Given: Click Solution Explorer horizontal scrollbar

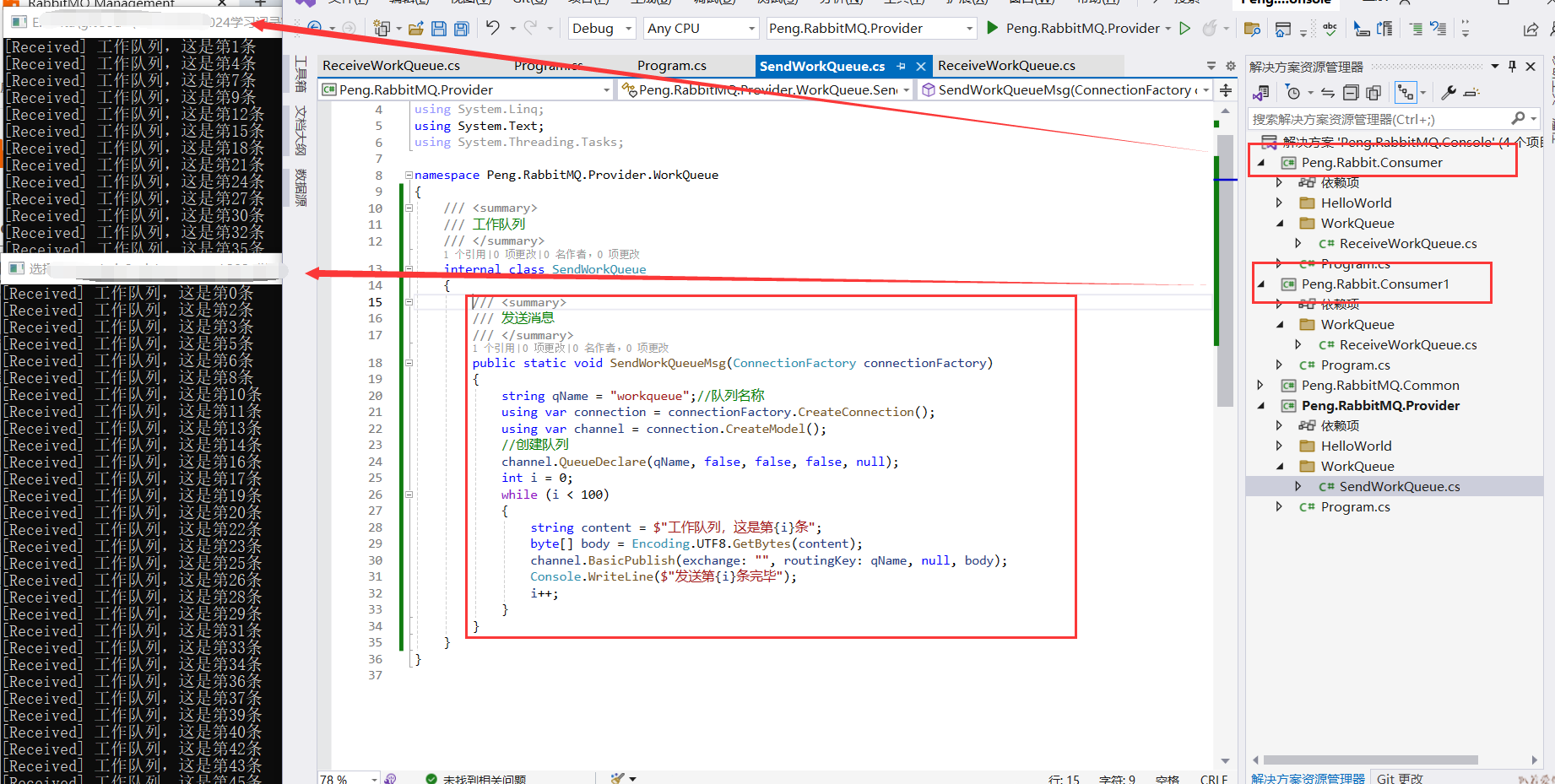Looking at the screenshot, I should [x=1370, y=760].
